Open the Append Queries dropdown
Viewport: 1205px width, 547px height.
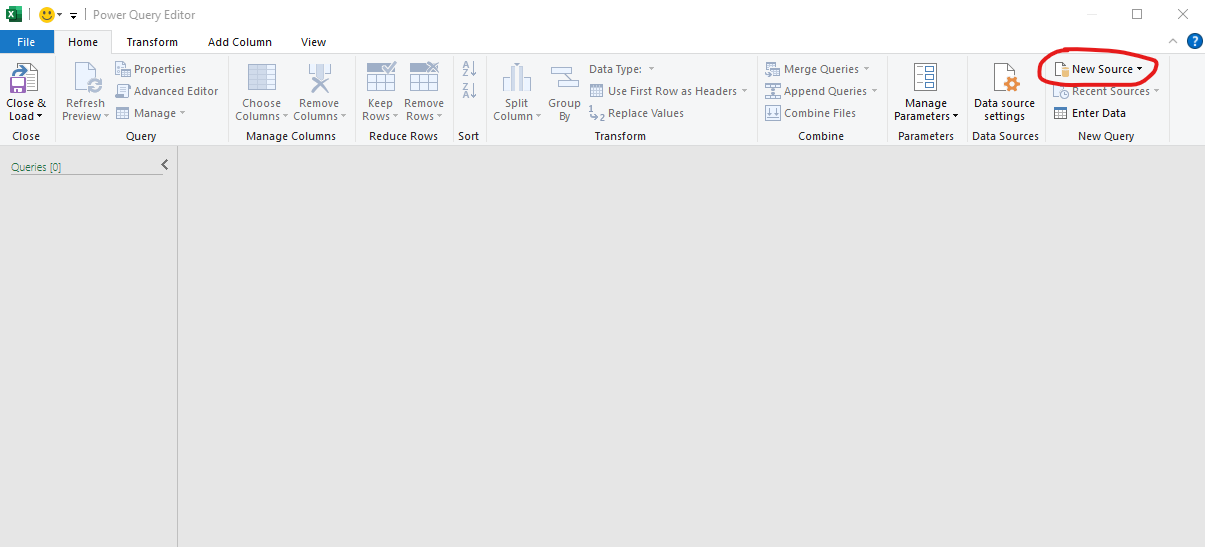pyautogui.click(x=821, y=91)
